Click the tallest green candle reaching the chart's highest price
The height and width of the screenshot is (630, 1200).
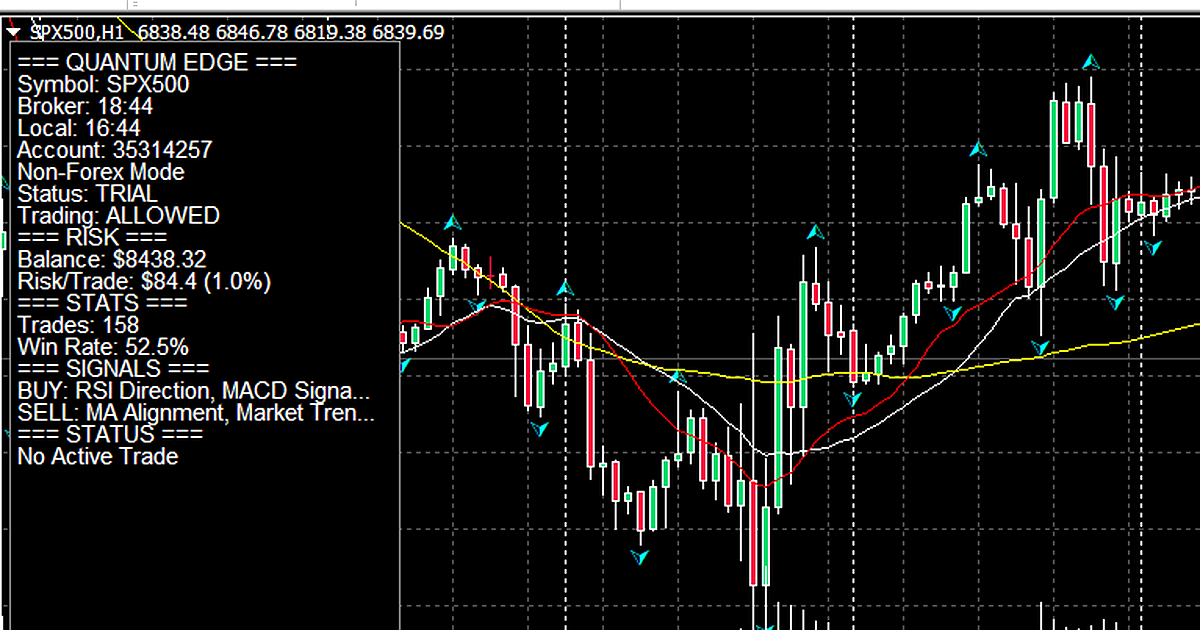tap(1054, 150)
